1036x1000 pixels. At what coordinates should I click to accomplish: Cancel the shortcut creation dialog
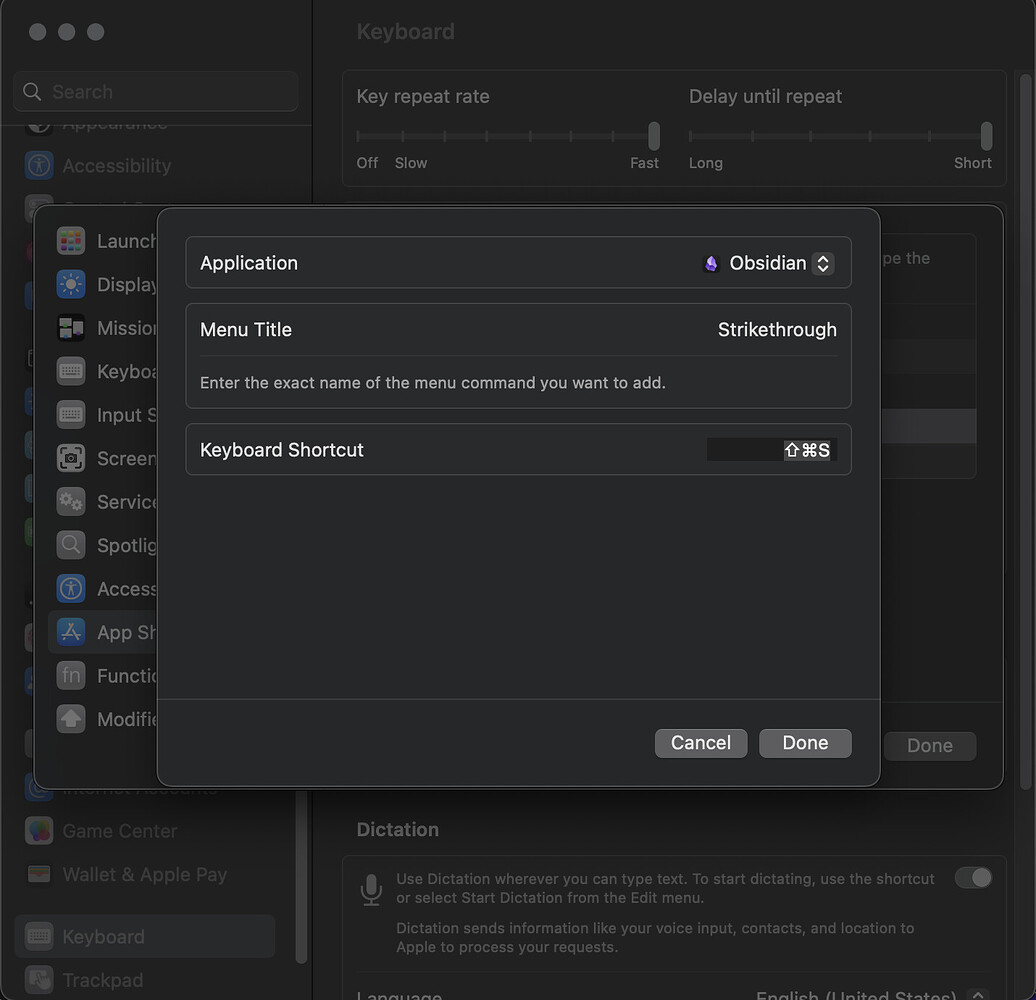tap(700, 742)
